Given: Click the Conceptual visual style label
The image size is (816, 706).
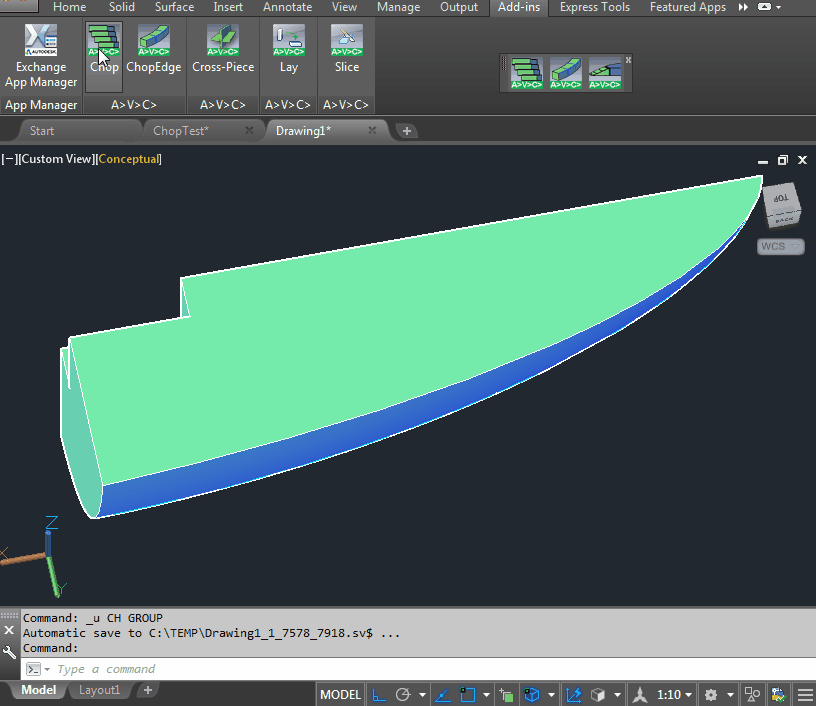Looking at the screenshot, I should click(x=128, y=159).
